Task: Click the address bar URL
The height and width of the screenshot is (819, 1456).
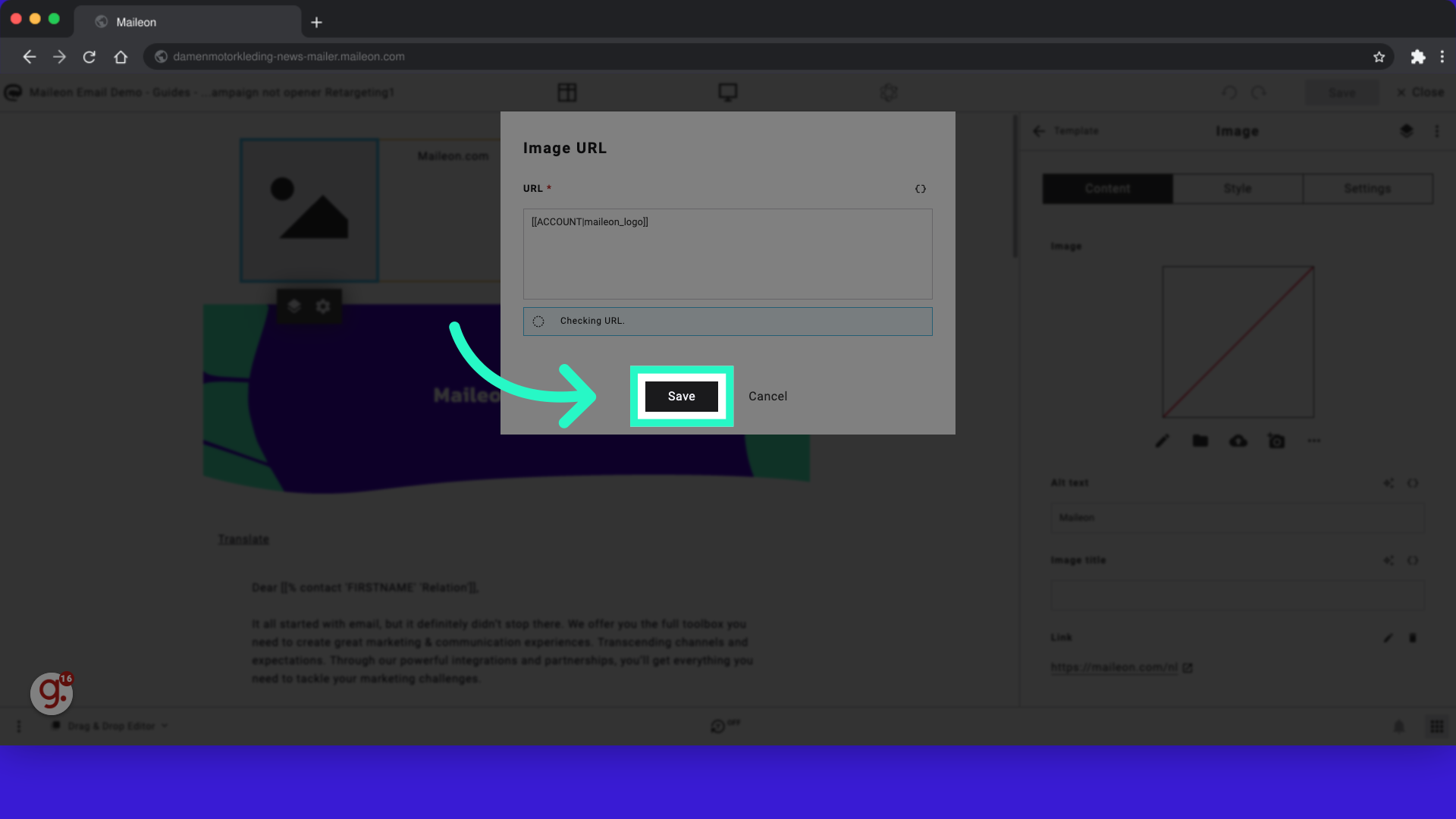Action: pyautogui.click(x=288, y=57)
